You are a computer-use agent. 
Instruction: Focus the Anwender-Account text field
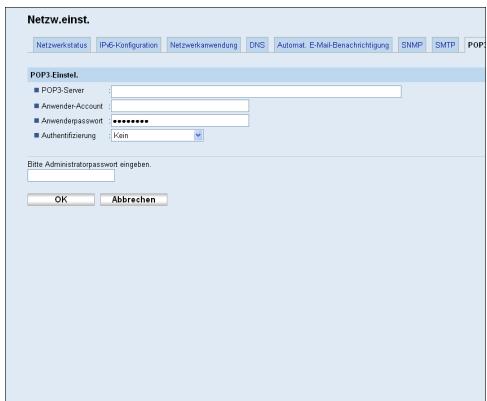click(x=180, y=106)
